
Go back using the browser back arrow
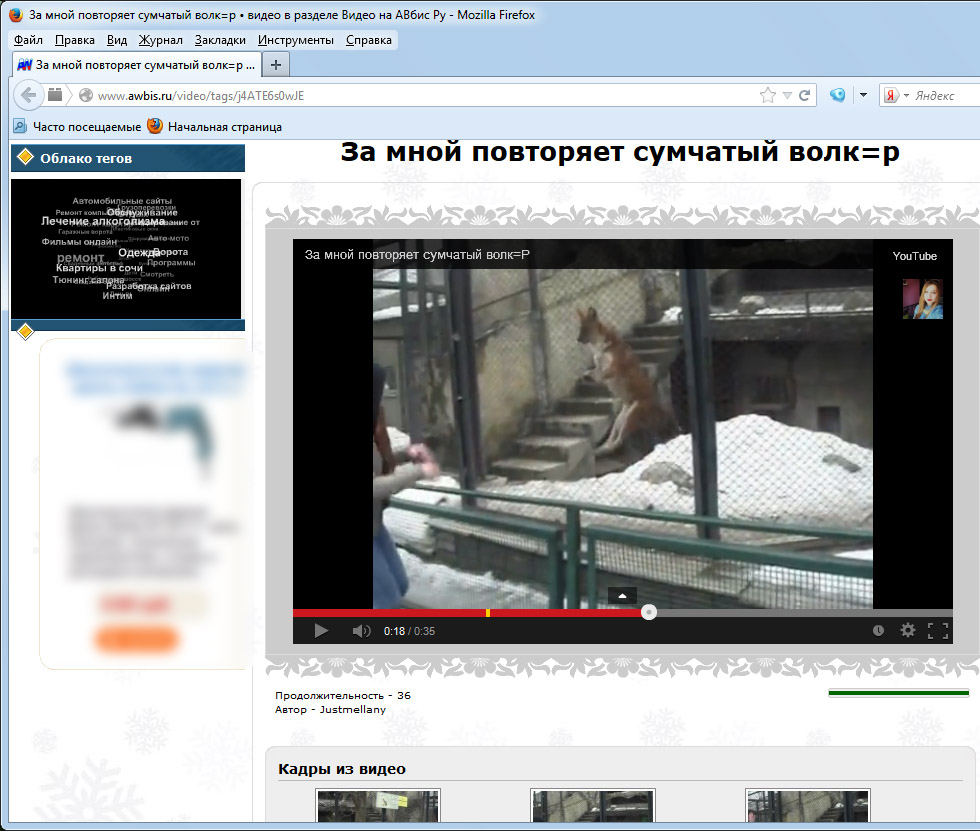[x=28, y=95]
